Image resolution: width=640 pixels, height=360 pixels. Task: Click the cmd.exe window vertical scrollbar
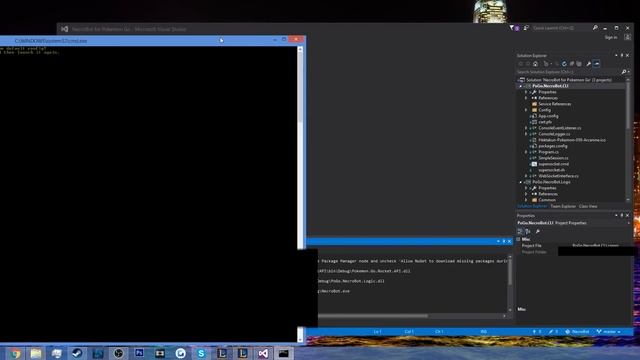(x=300, y=194)
